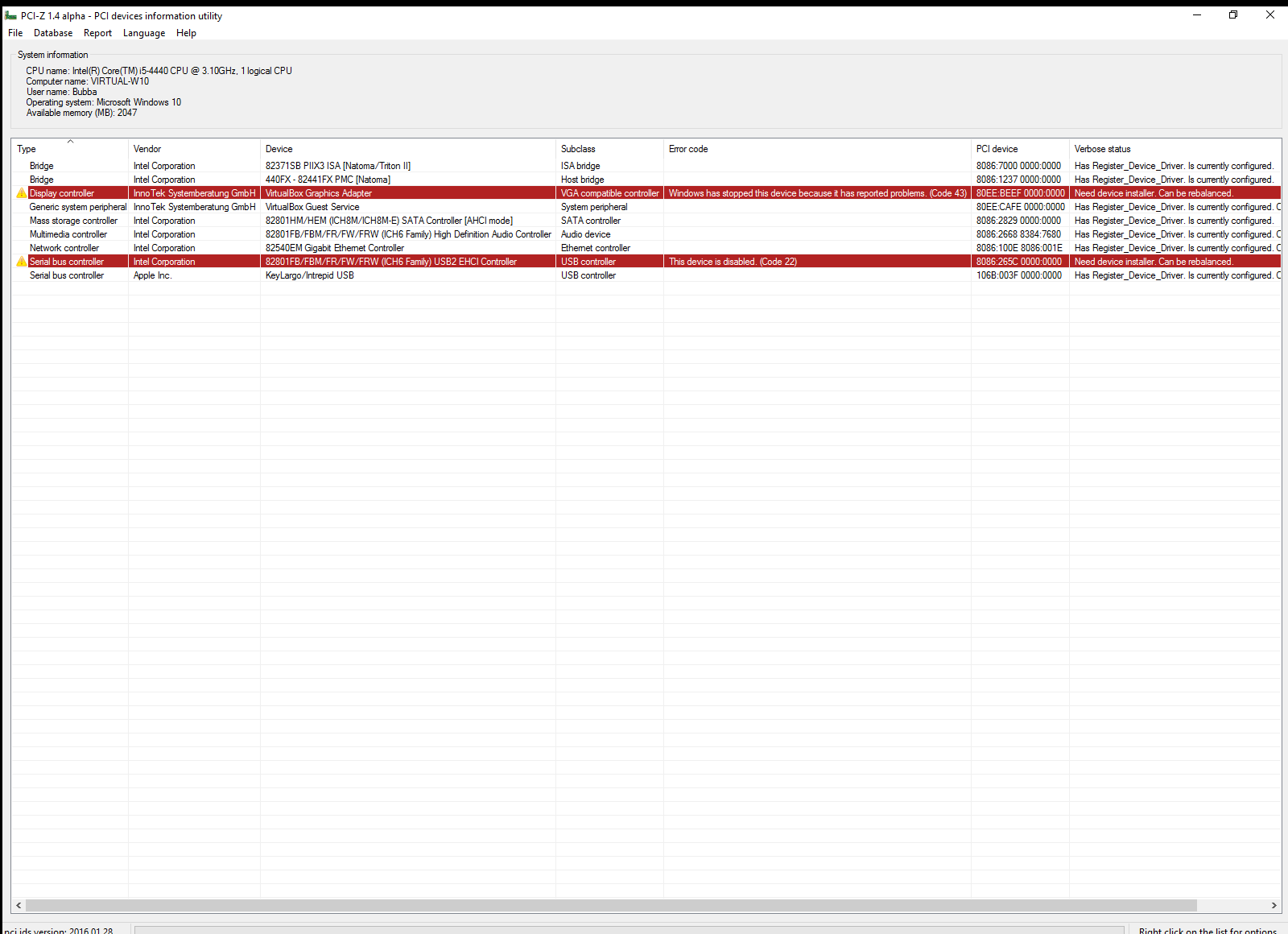Click PCI device ID 8086:2668 8384:7680

pos(1019,234)
